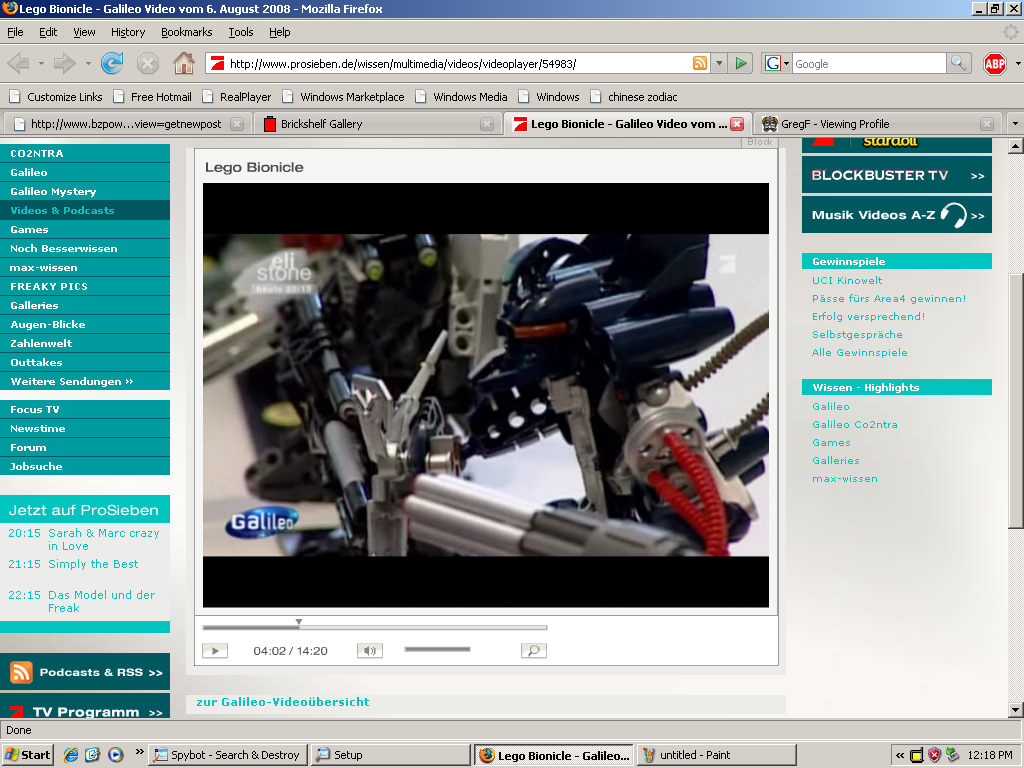Viewport: 1024px width, 768px height.
Task: Click the Google search box
Action: (x=869, y=63)
